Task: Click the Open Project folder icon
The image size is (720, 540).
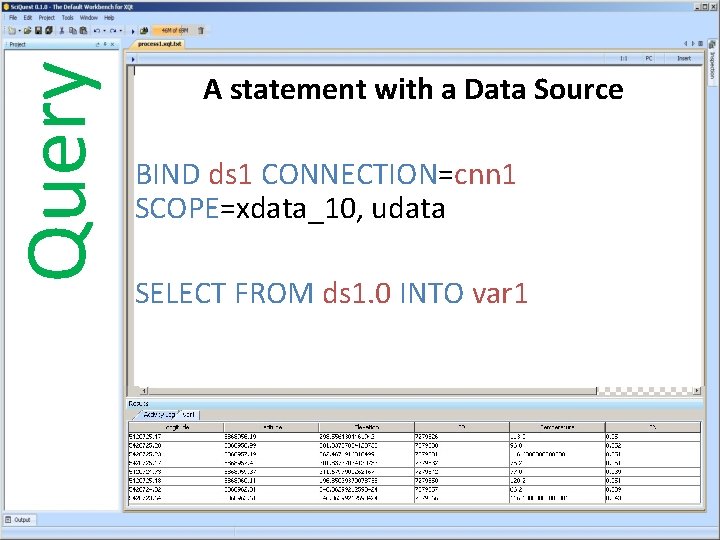Action: click(x=28, y=31)
